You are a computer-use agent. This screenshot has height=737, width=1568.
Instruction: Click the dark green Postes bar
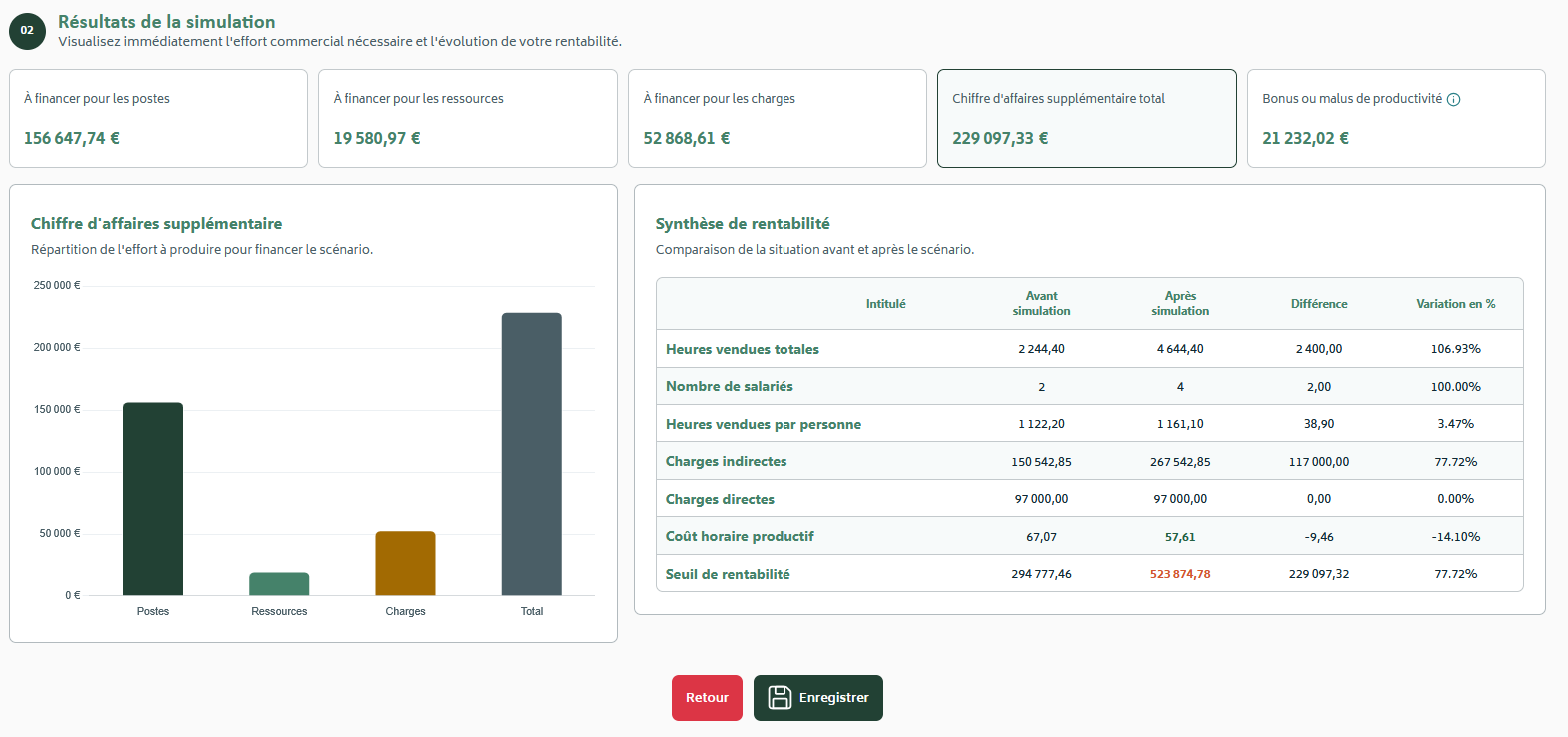pyautogui.click(x=153, y=499)
